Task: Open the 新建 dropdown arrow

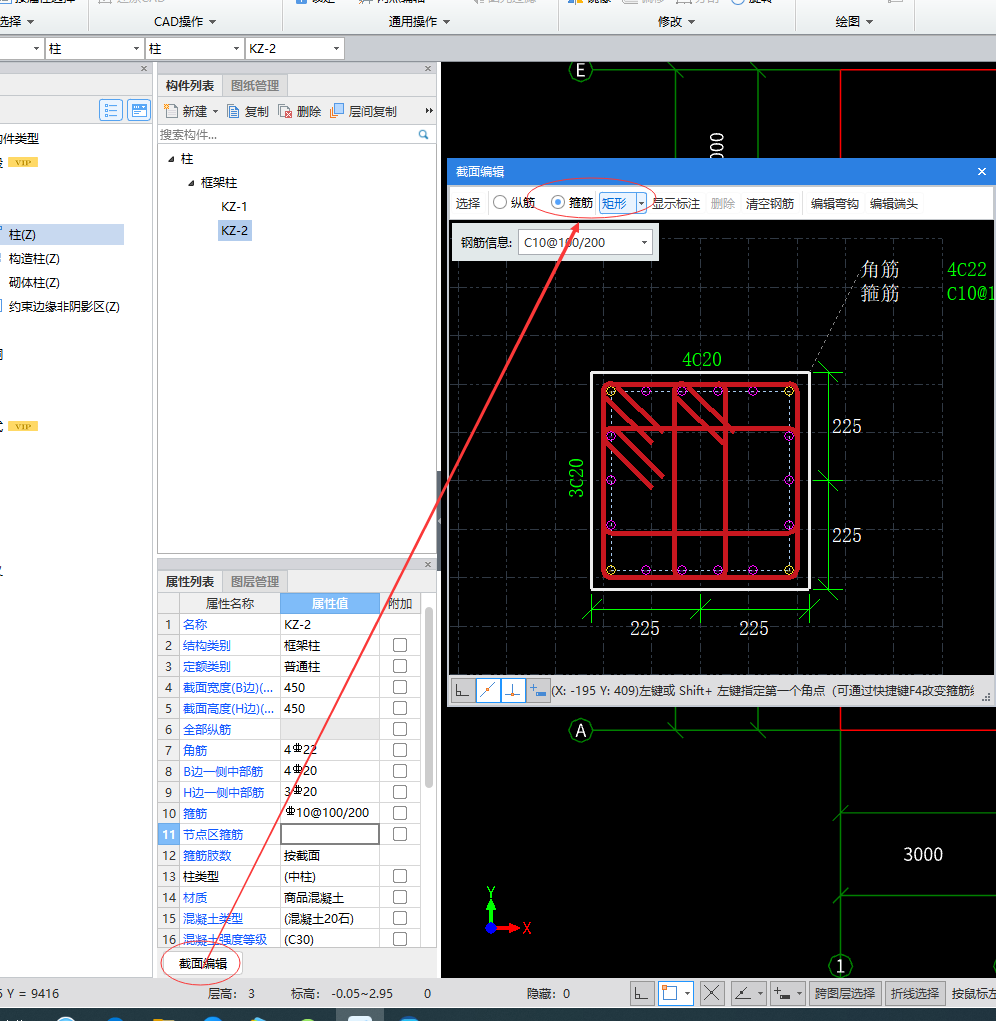Action: pyautogui.click(x=215, y=111)
